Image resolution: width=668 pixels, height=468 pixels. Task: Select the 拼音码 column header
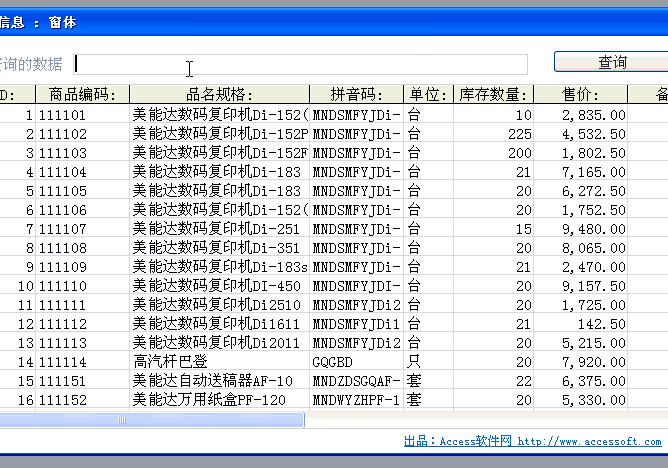click(357, 94)
